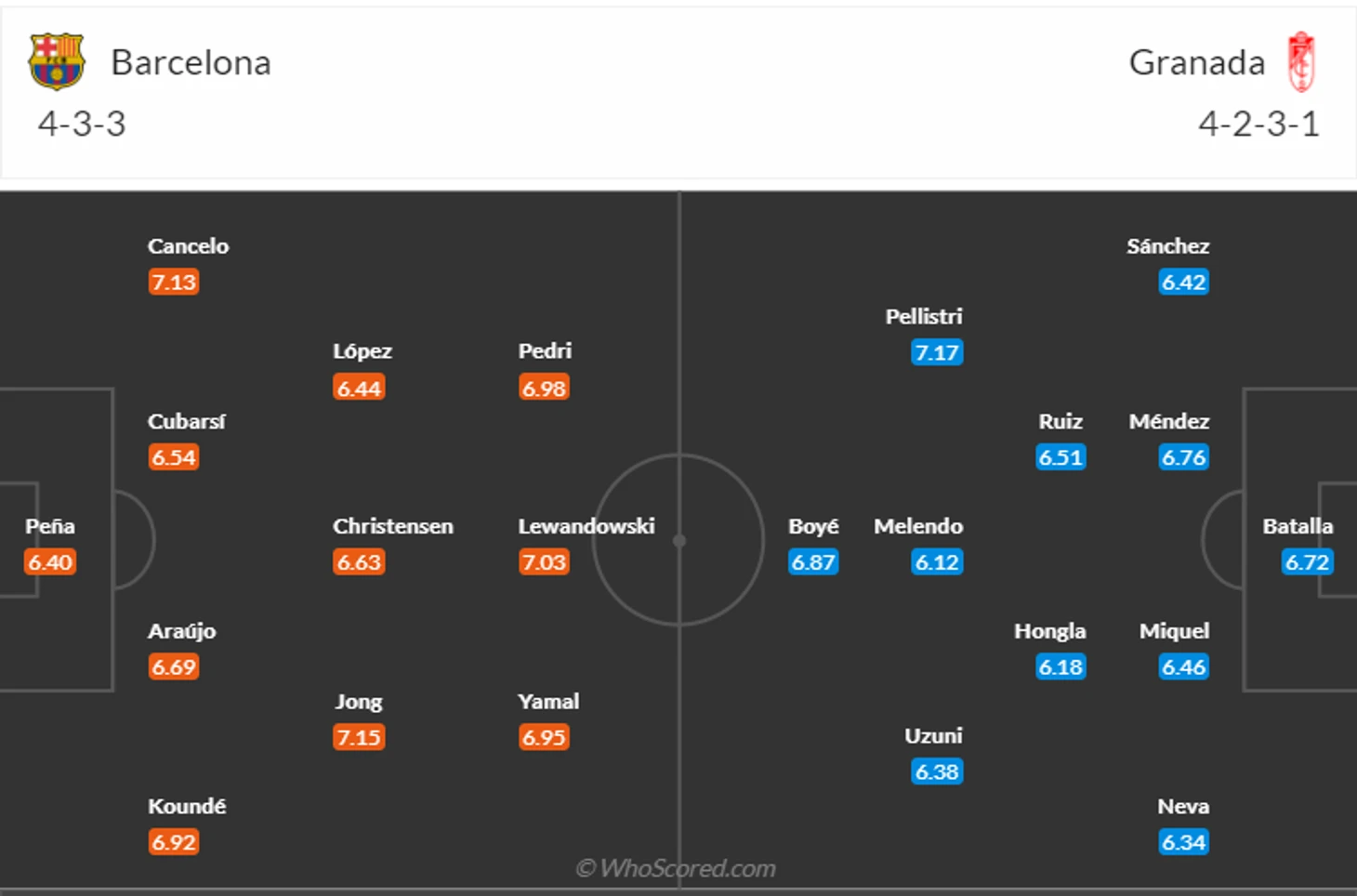1357x896 pixels.
Task: Open the Barcelona team name link
Action: (191, 62)
